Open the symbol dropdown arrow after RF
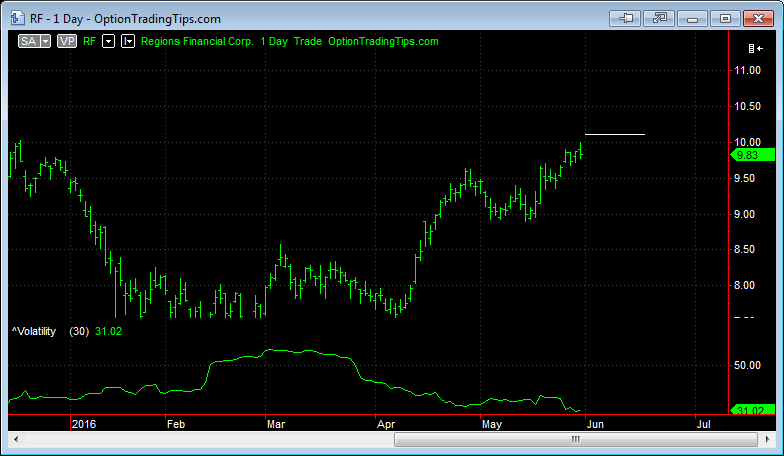The image size is (784, 456). [108, 41]
